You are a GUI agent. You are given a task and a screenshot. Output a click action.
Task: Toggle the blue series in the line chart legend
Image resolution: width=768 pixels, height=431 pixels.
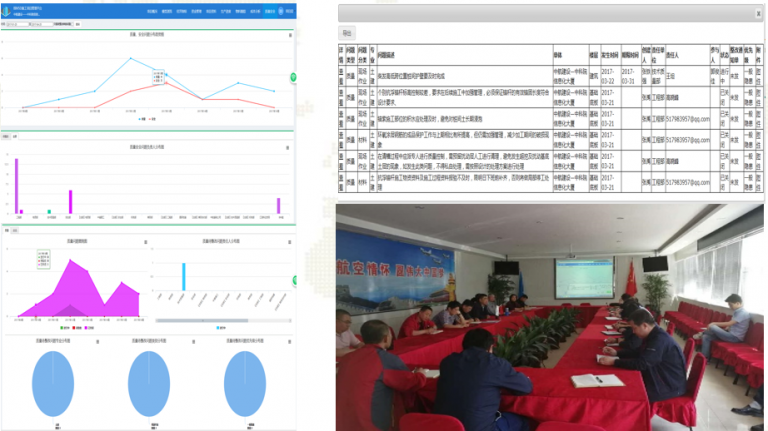(140, 118)
